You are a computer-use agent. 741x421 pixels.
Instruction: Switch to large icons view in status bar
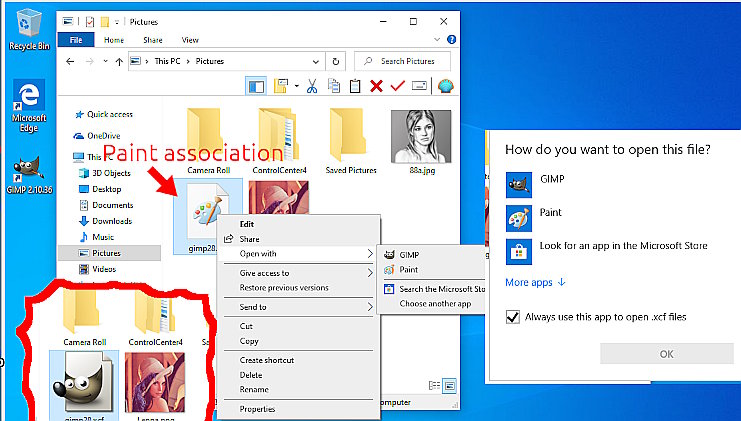point(449,386)
